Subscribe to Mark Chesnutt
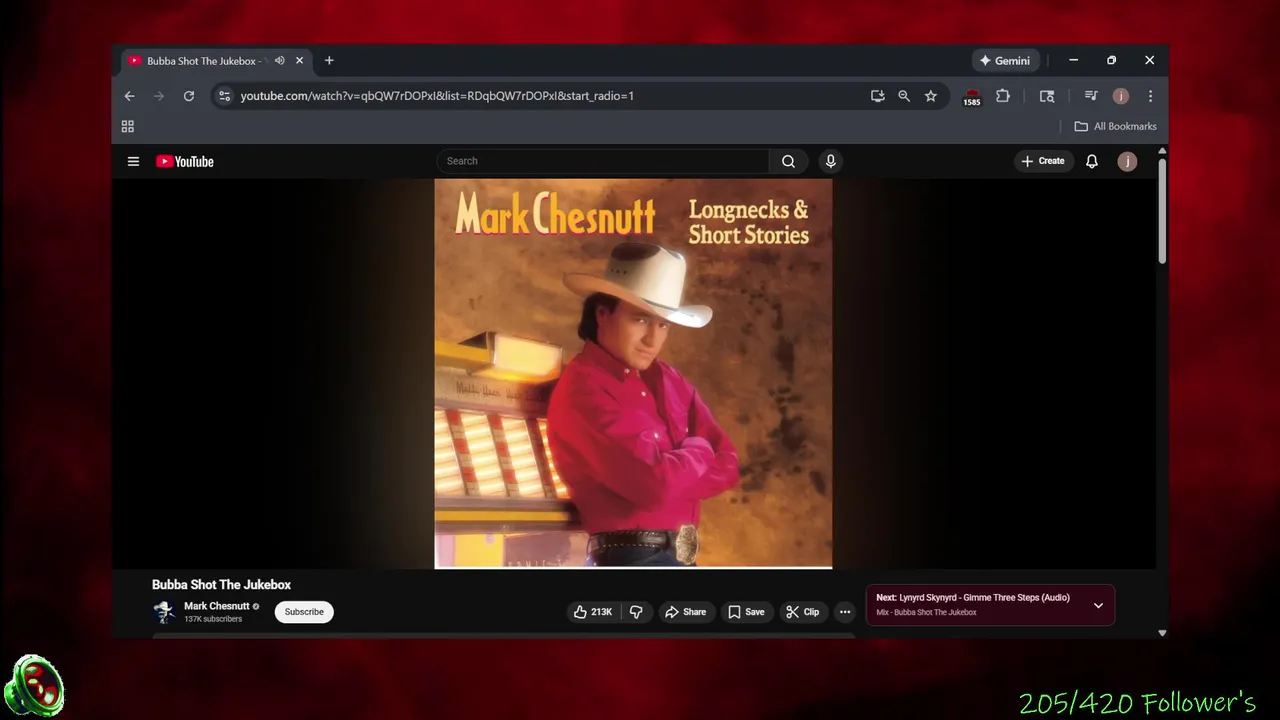This screenshot has height=720, width=1280. point(304,612)
